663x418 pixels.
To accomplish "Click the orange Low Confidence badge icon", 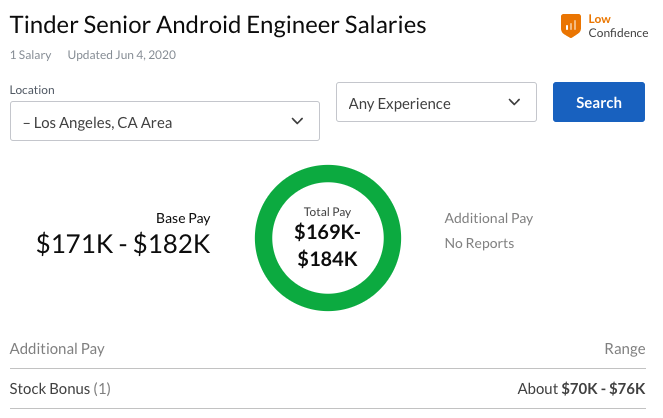I will pyautogui.click(x=571, y=26).
